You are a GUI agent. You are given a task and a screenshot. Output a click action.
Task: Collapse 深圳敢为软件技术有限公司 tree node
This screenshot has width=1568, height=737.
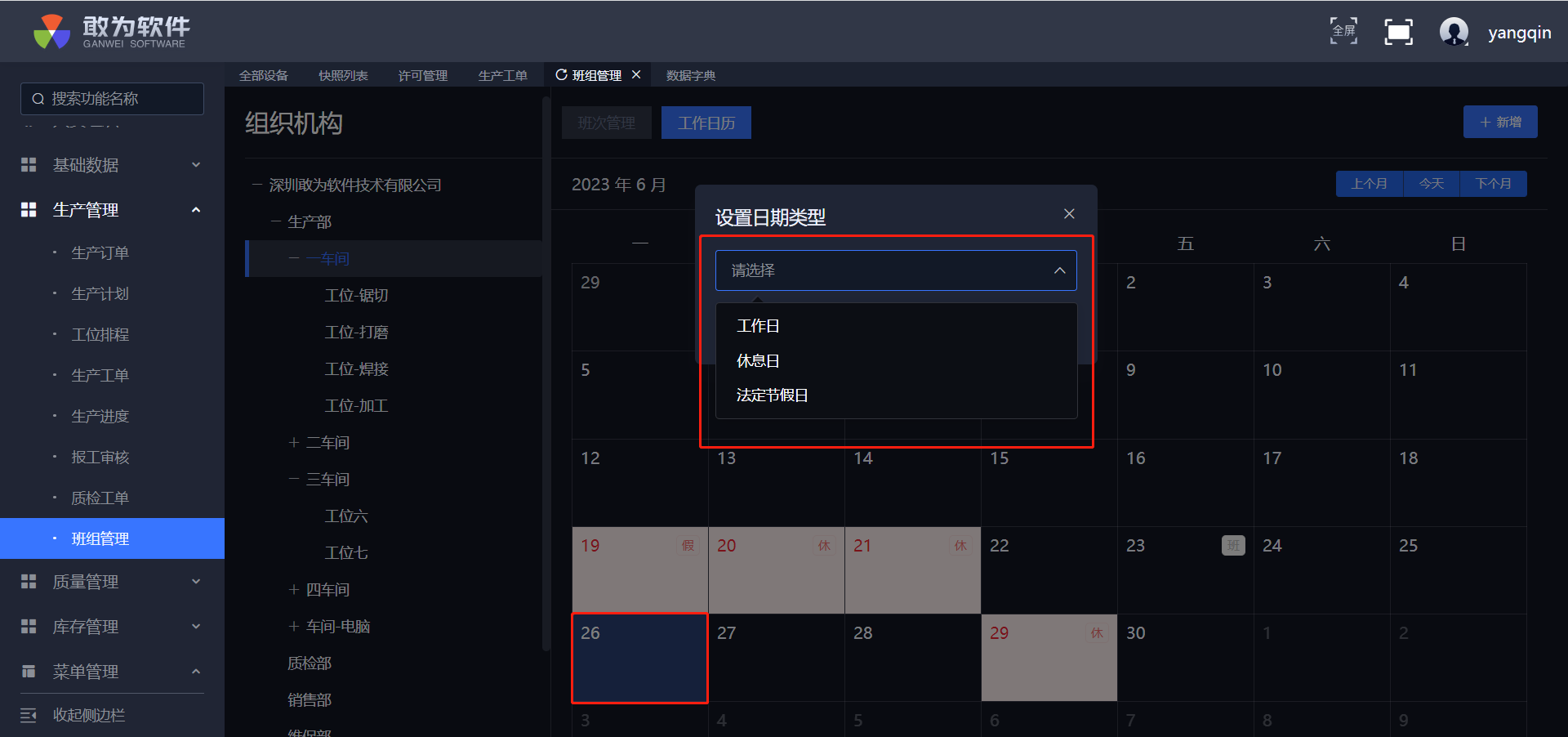coord(257,185)
